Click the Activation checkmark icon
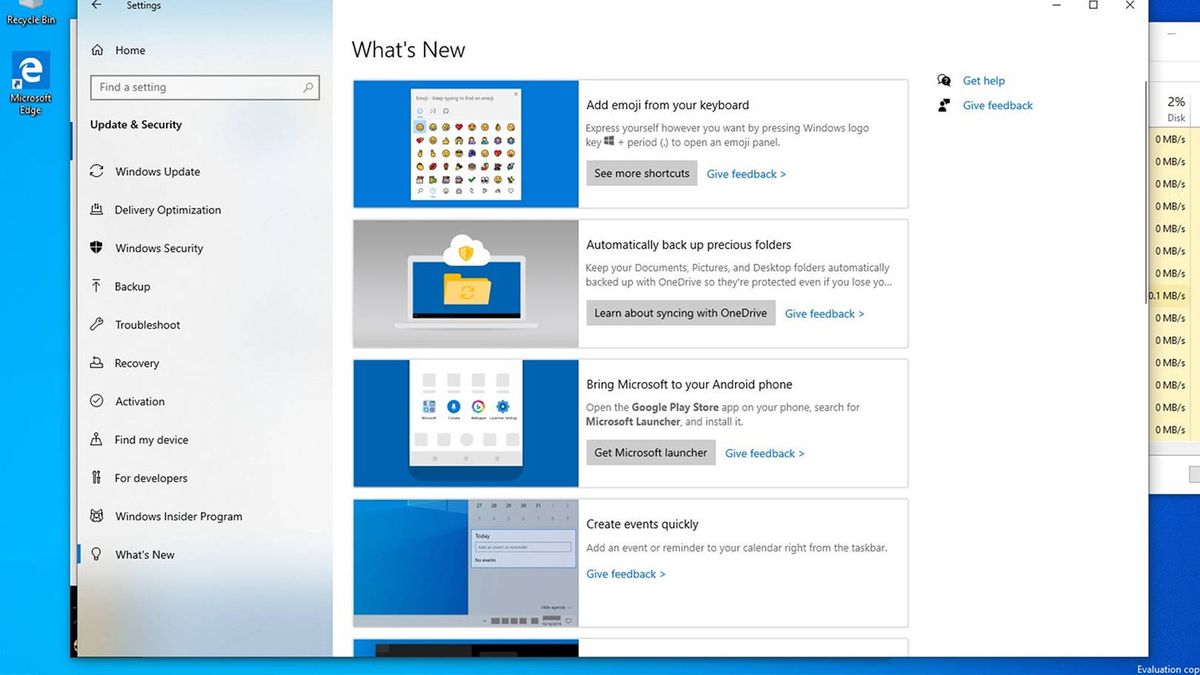This screenshot has height=675, width=1200. click(x=97, y=401)
